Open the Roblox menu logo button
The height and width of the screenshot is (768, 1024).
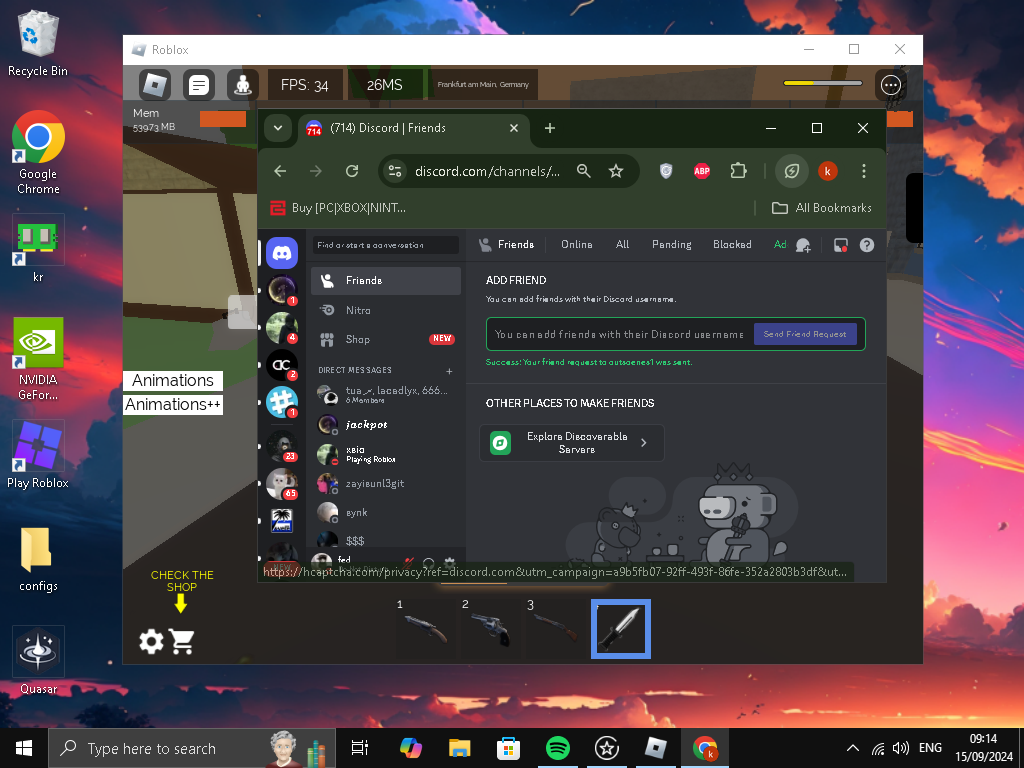[x=155, y=85]
